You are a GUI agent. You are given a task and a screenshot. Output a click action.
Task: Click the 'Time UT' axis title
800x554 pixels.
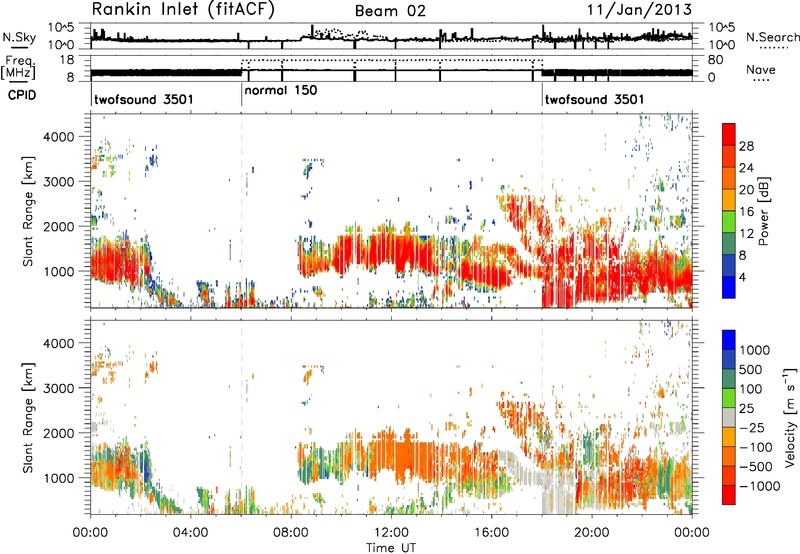tap(391, 547)
